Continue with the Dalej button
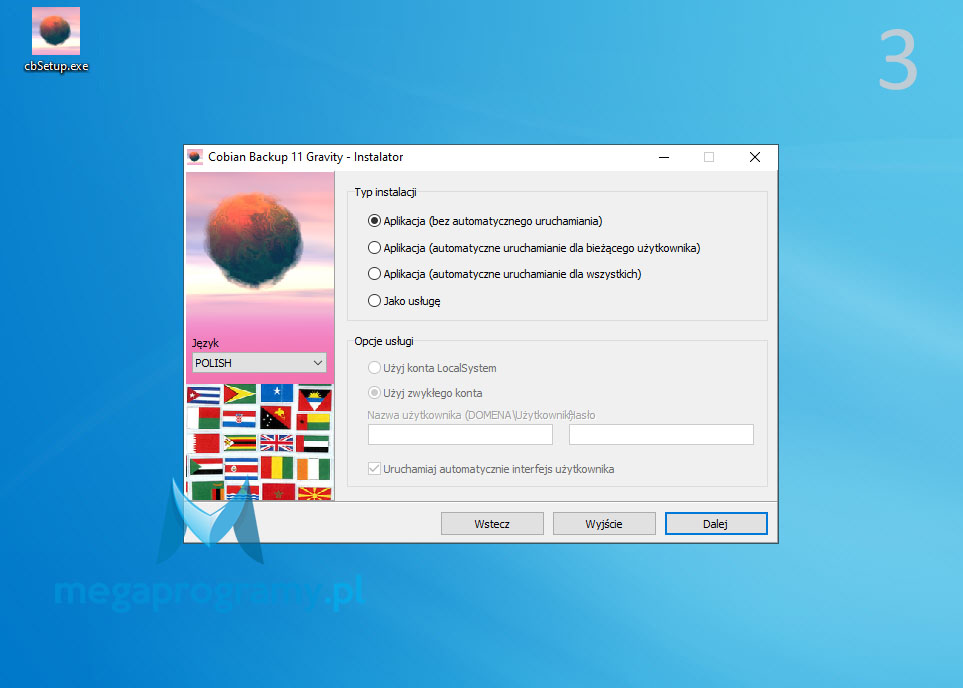The width and height of the screenshot is (963, 688). coord(716,523)
